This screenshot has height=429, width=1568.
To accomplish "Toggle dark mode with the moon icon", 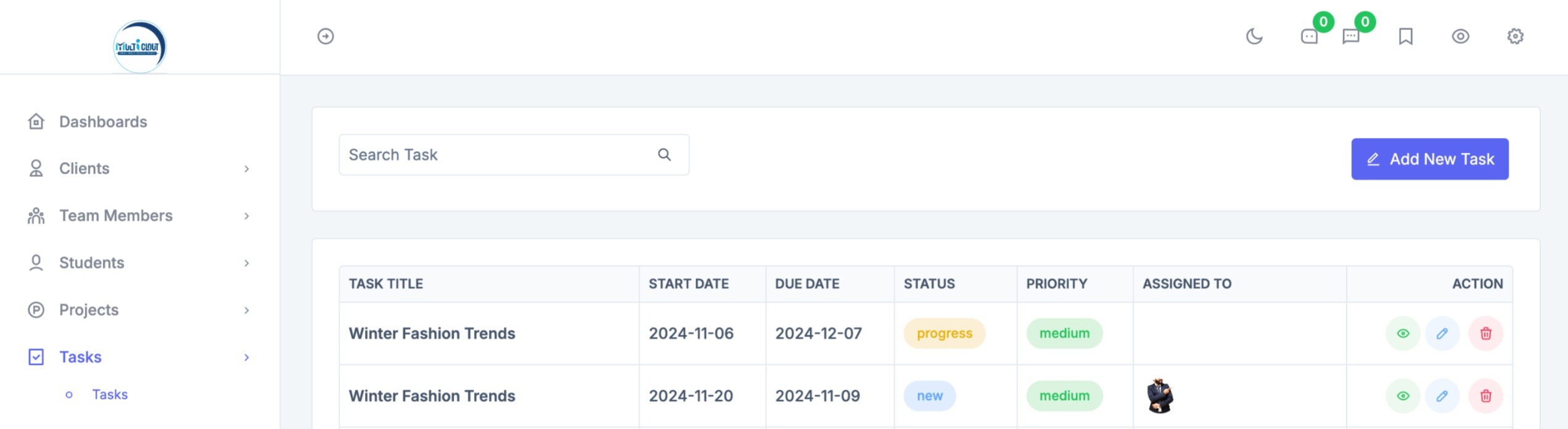I will click(1254, 36).
